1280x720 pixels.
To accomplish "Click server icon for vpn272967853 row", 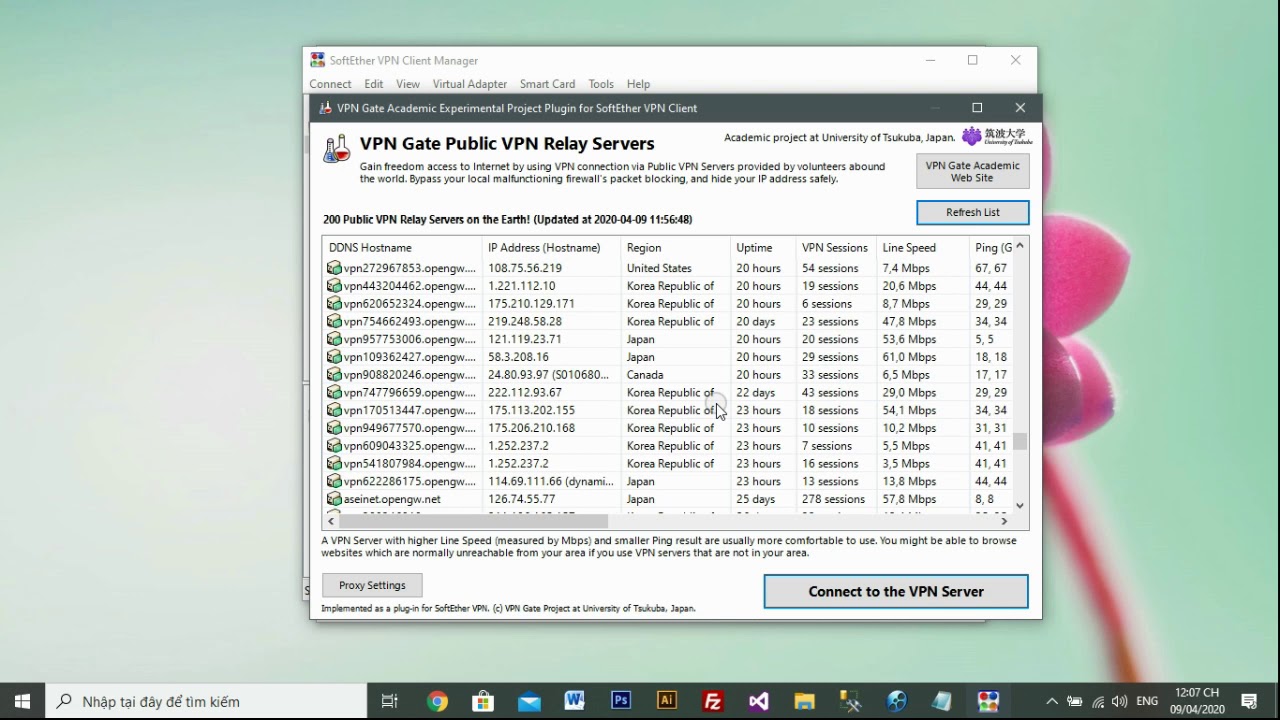I will [x=335, y=268].
